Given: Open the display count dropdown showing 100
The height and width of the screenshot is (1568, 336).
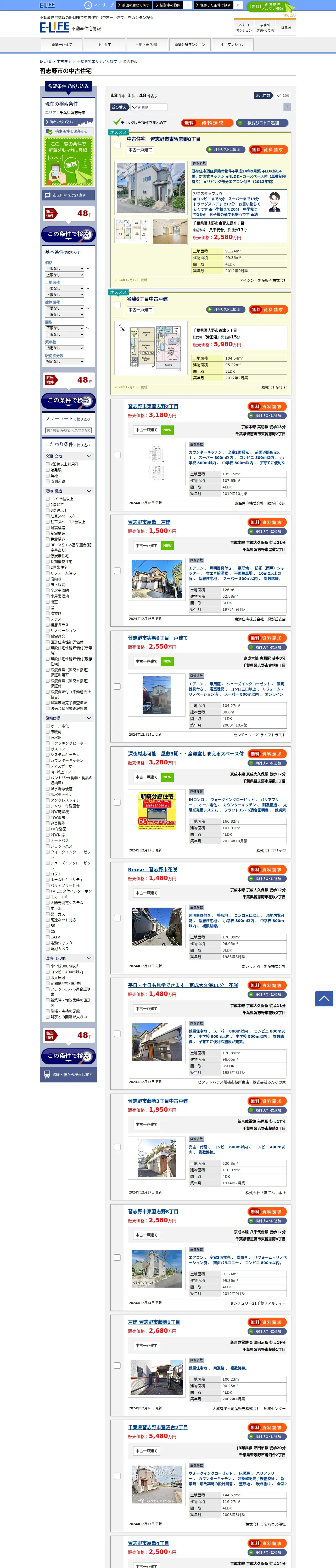Looking at the screenshot, I should click(282, 96).
